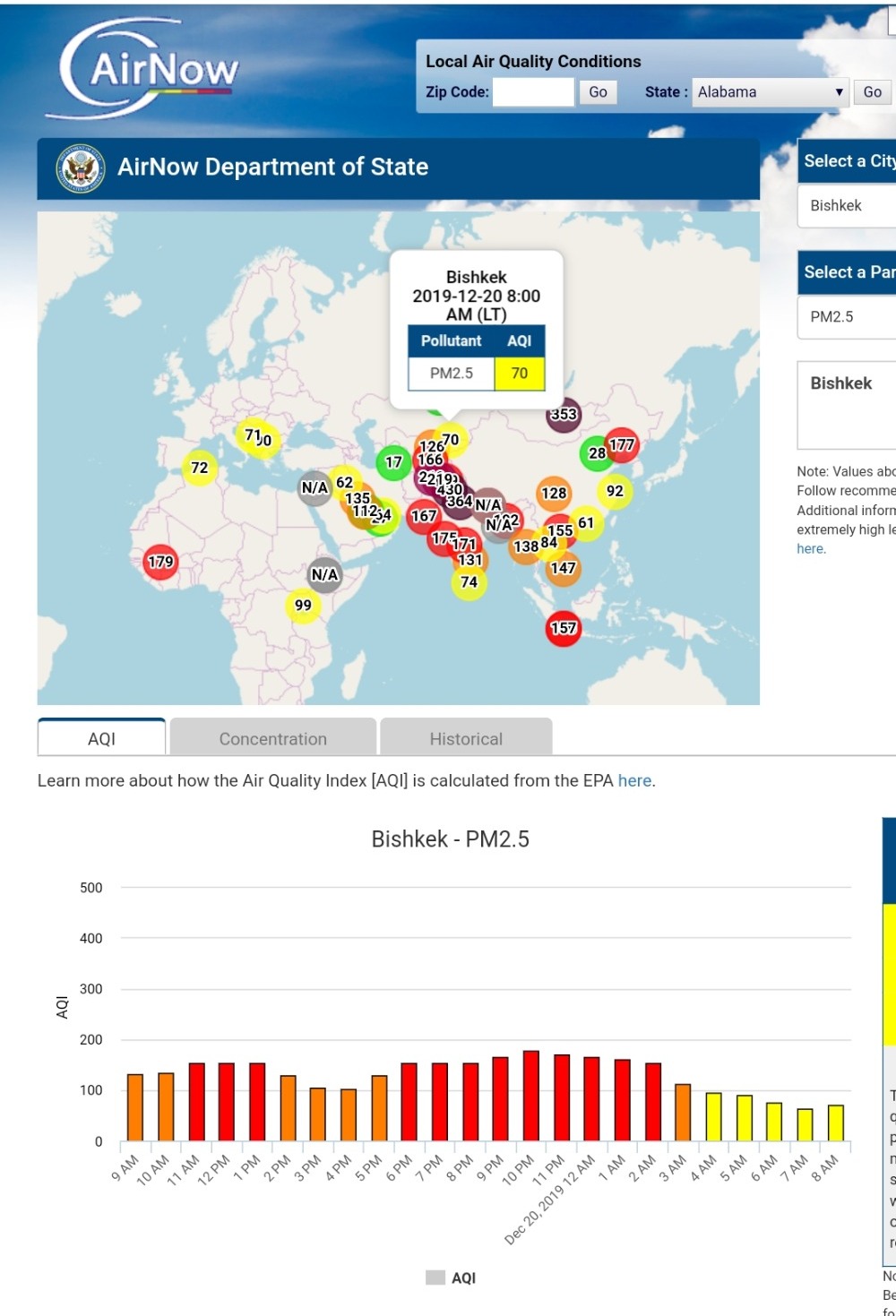
Task: Click the AirNow logo
Action: tap(151, 70)
